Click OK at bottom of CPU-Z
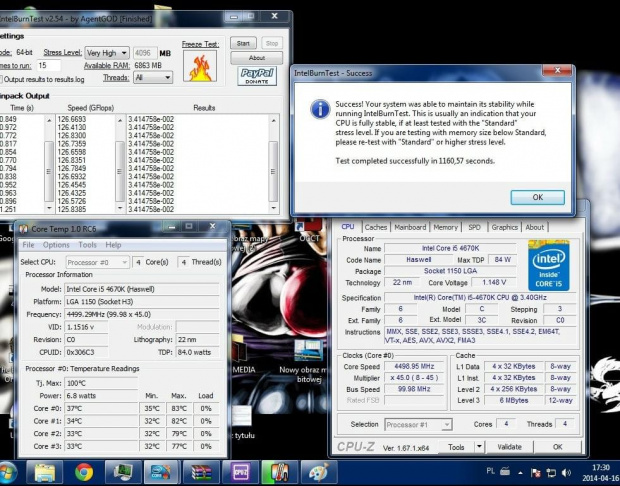 tap(558, 447)
